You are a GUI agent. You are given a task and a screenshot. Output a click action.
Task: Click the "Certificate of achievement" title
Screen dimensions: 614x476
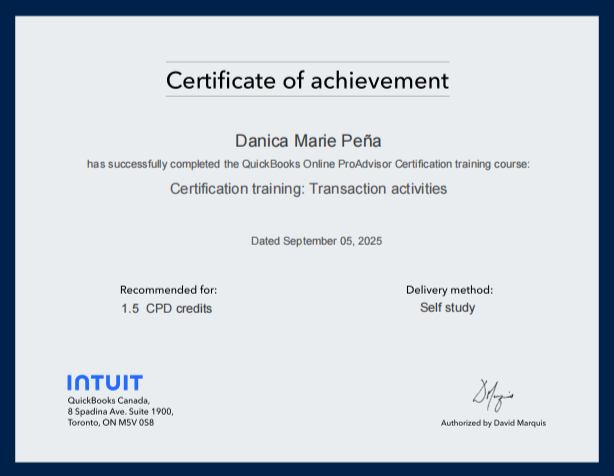(x=307, y=80)
